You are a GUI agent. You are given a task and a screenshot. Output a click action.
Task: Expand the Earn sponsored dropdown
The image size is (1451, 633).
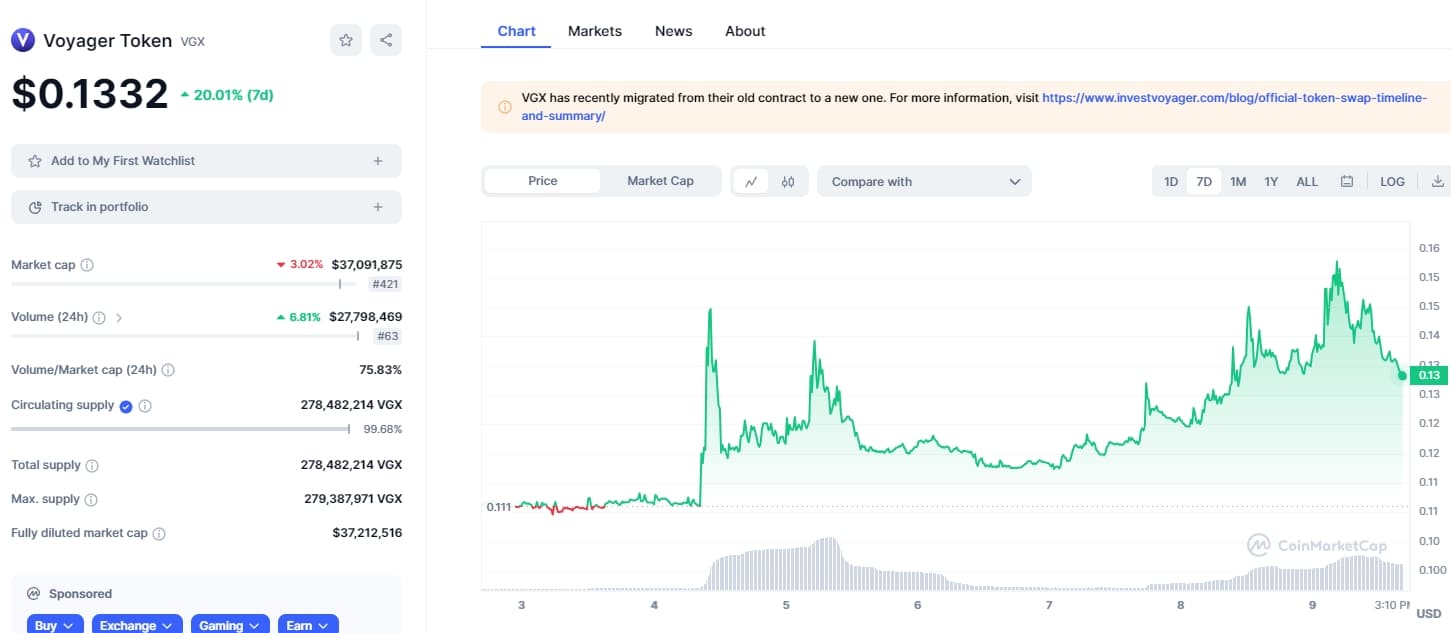tap(308, 625)
